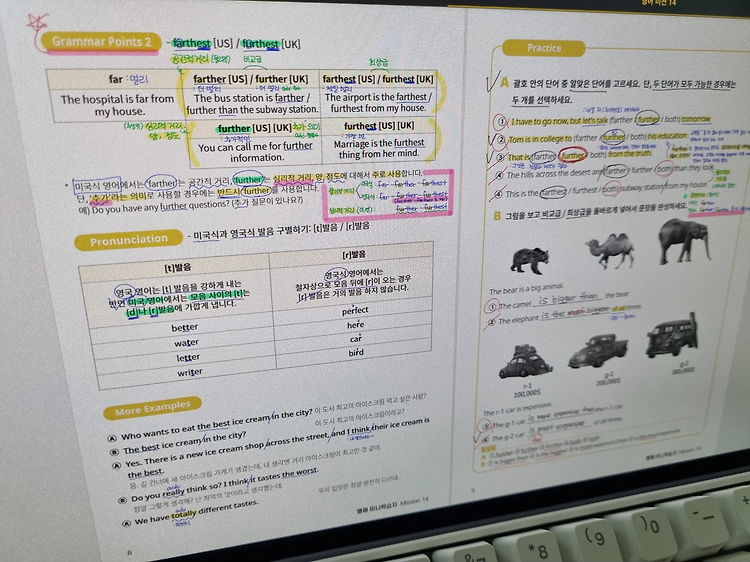
Task: Click the '[r]발음' column header
Action: click(353, 254)
